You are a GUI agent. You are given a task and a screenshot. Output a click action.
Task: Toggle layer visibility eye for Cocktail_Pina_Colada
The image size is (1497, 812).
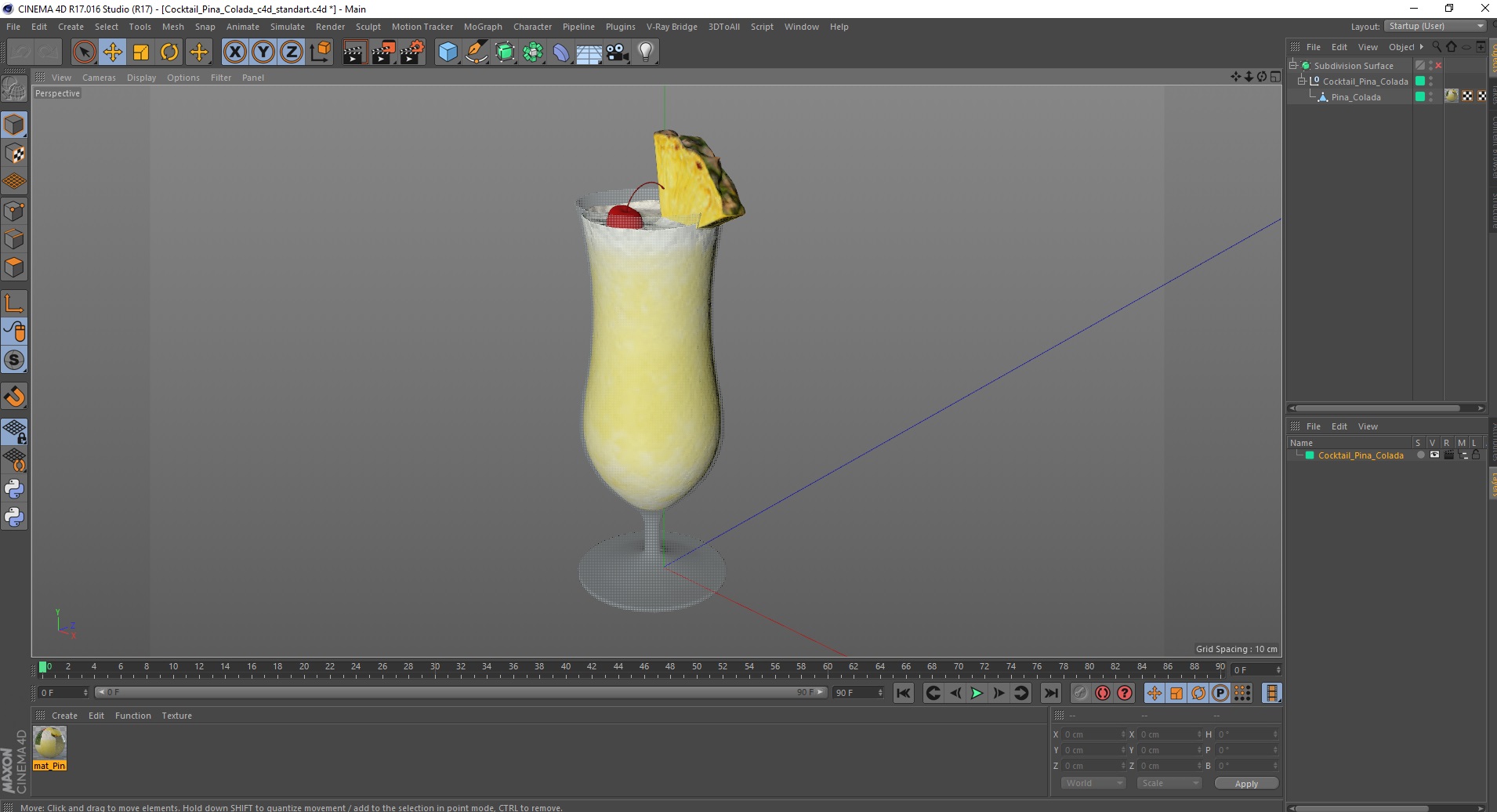[1434, 455]
